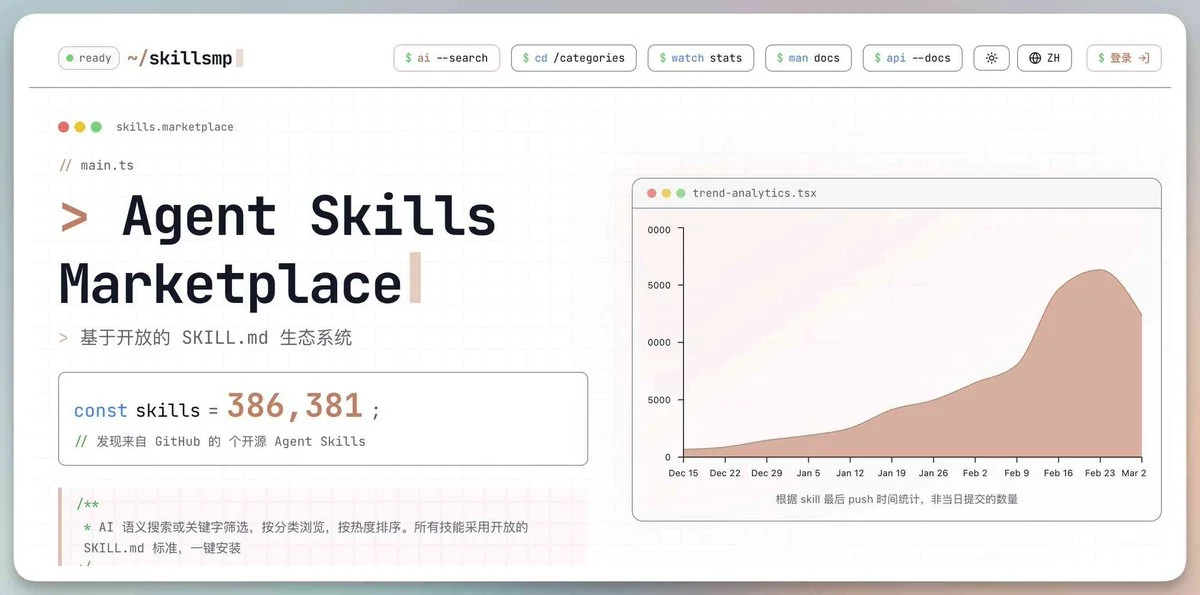The image size is (1200, 595).
Task: Click the green traffic-light dot beside skills.marketplace
Action: tap(96, 126)
